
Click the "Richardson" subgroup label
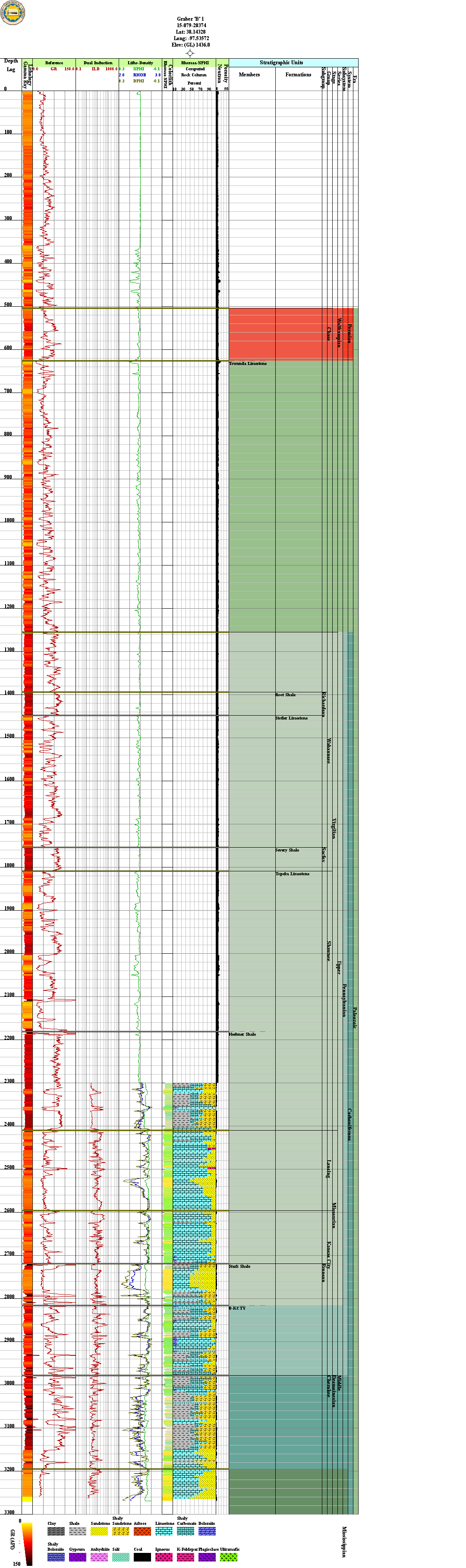pos(324,704)
